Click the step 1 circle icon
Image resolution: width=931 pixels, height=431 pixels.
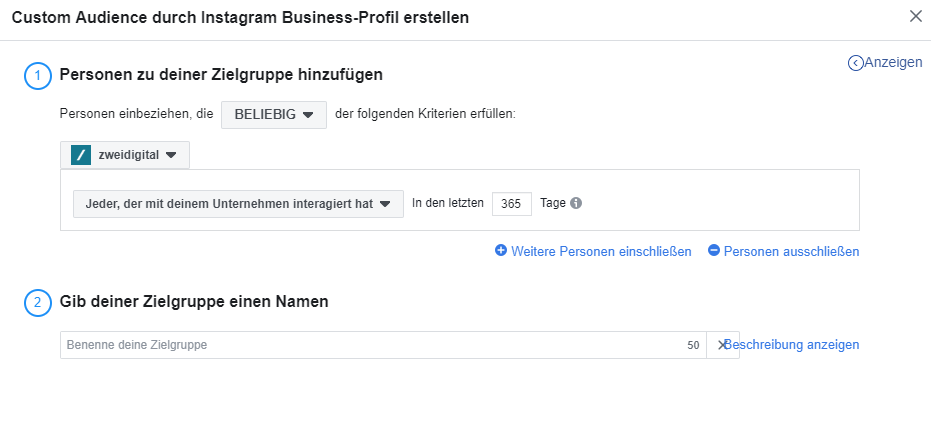coord(37,76)
